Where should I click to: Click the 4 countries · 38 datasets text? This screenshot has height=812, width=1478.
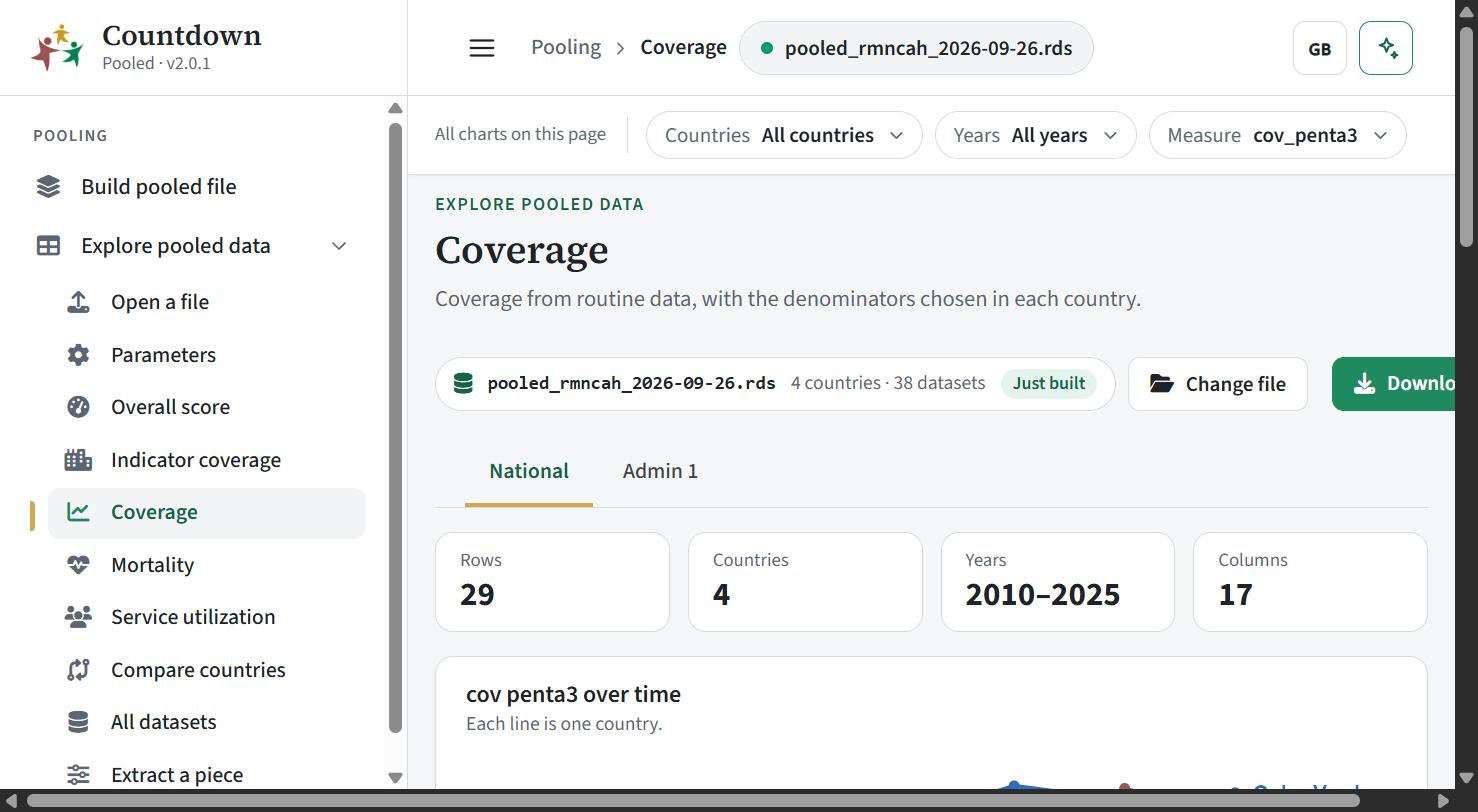point(888,383)
